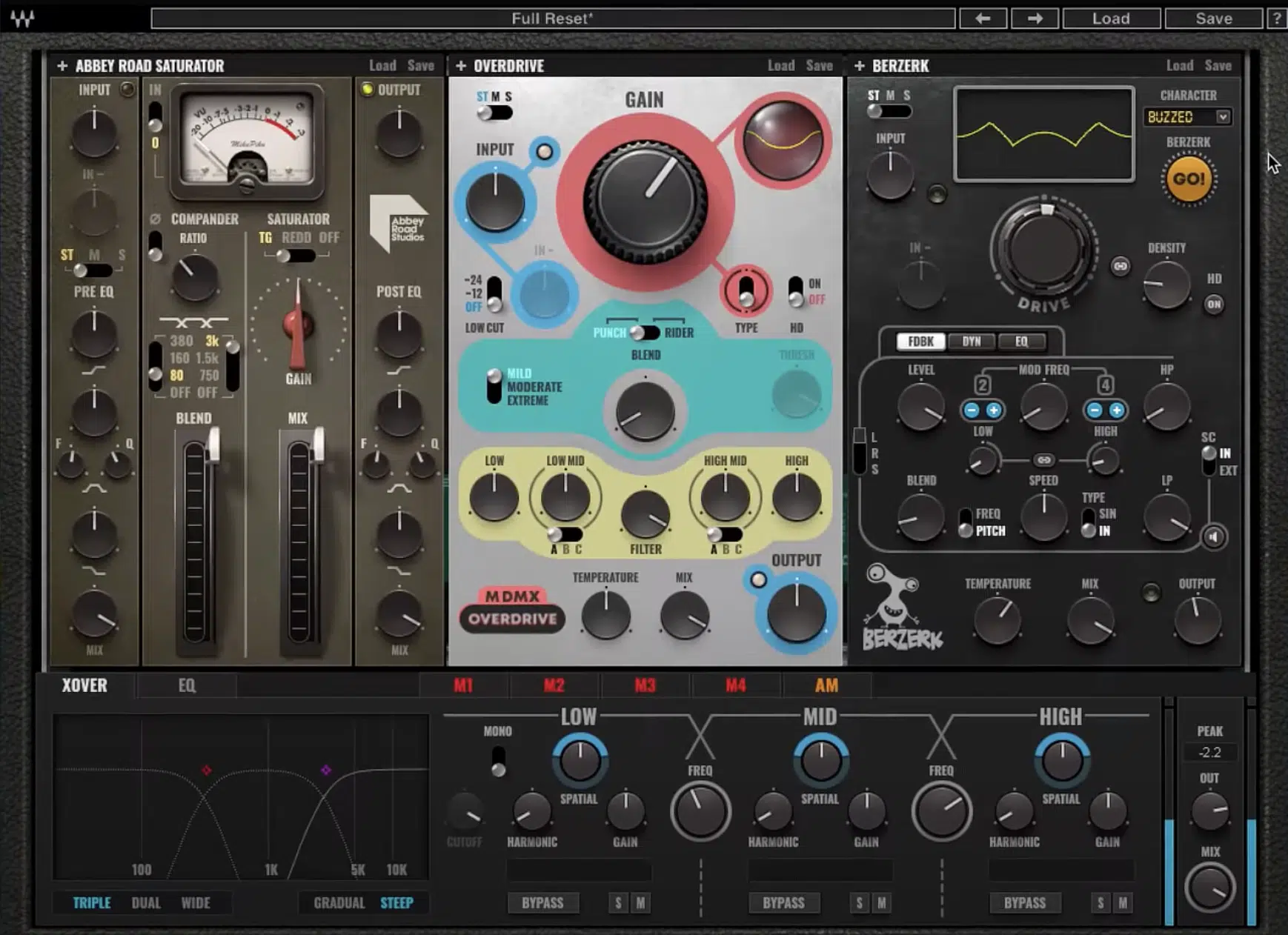Click the Berzerk monster logo
1288x935 pixels.
pos(902,608)
